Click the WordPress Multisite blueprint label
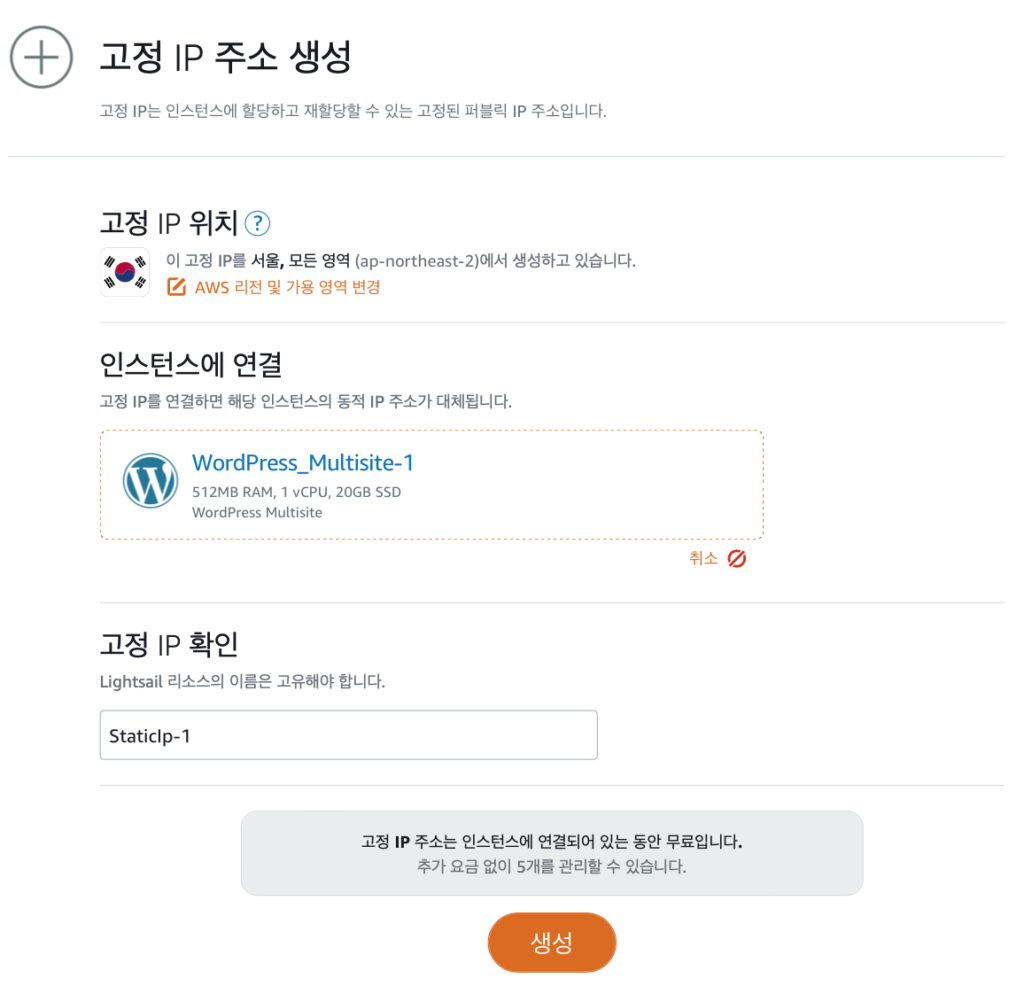1024x994 pixels. [257, 513]
